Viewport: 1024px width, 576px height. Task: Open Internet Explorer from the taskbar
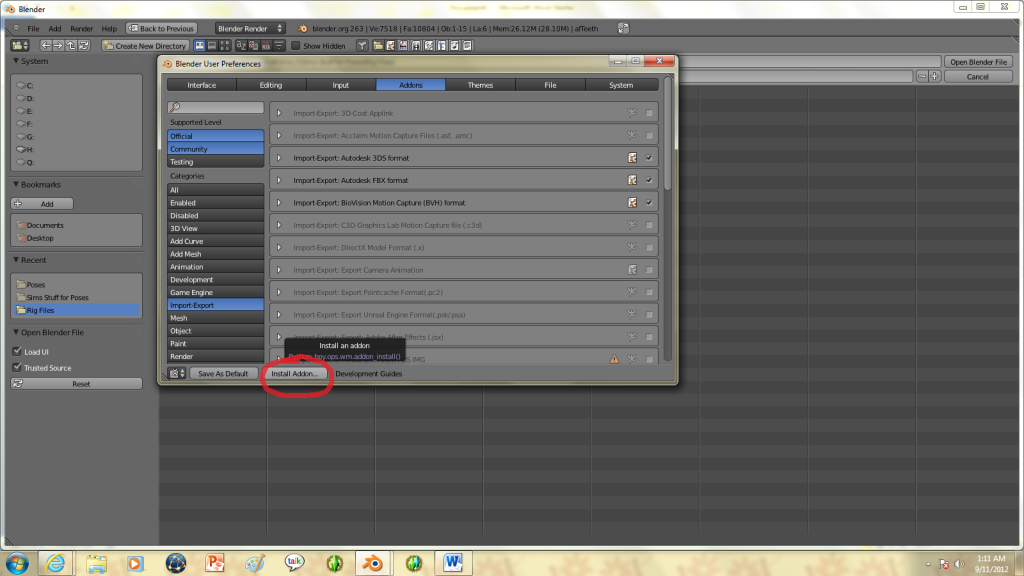pos(56,563)
